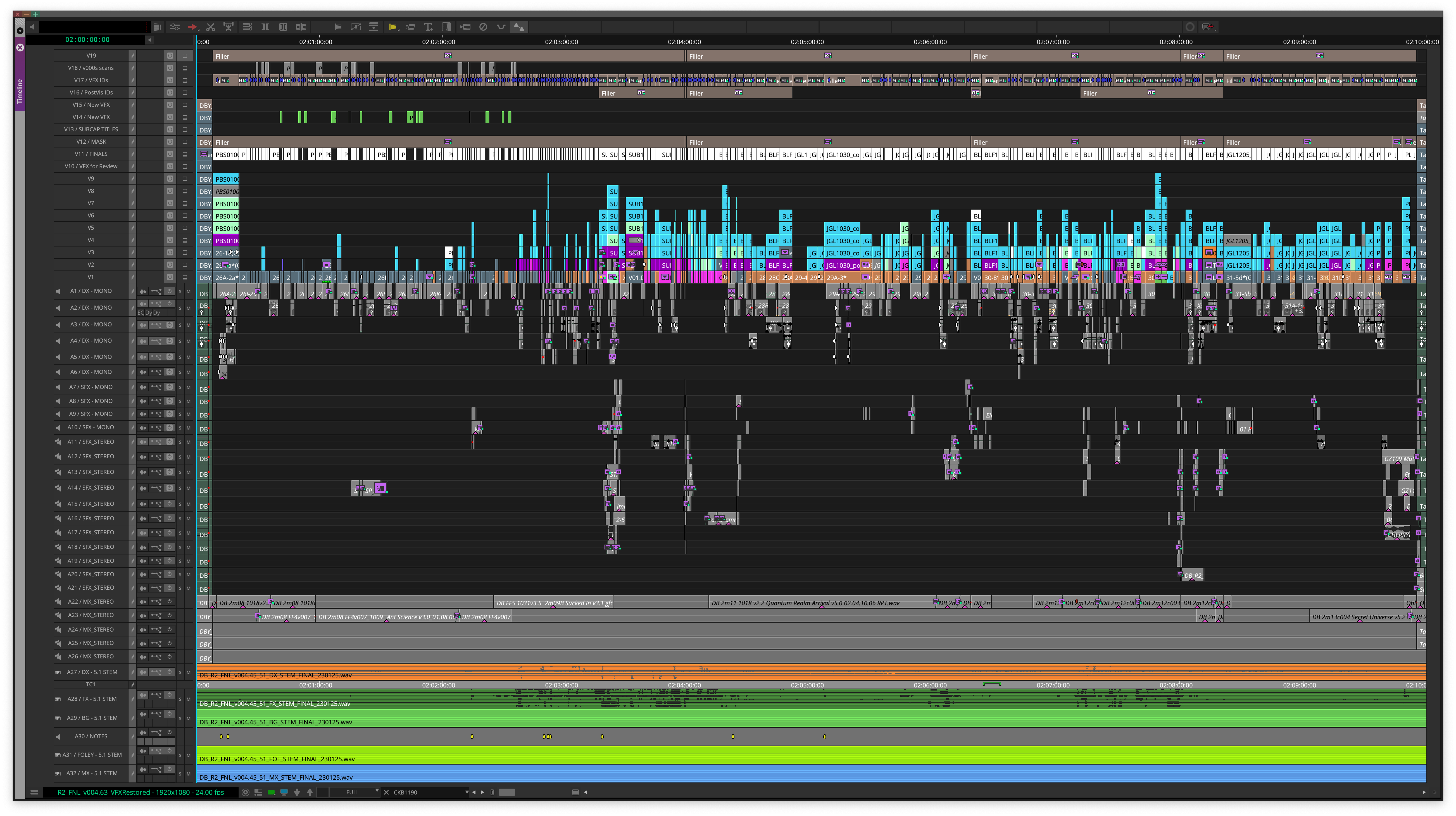
Task: Select the TC1 timecode track
Action: tap(91, 685)
